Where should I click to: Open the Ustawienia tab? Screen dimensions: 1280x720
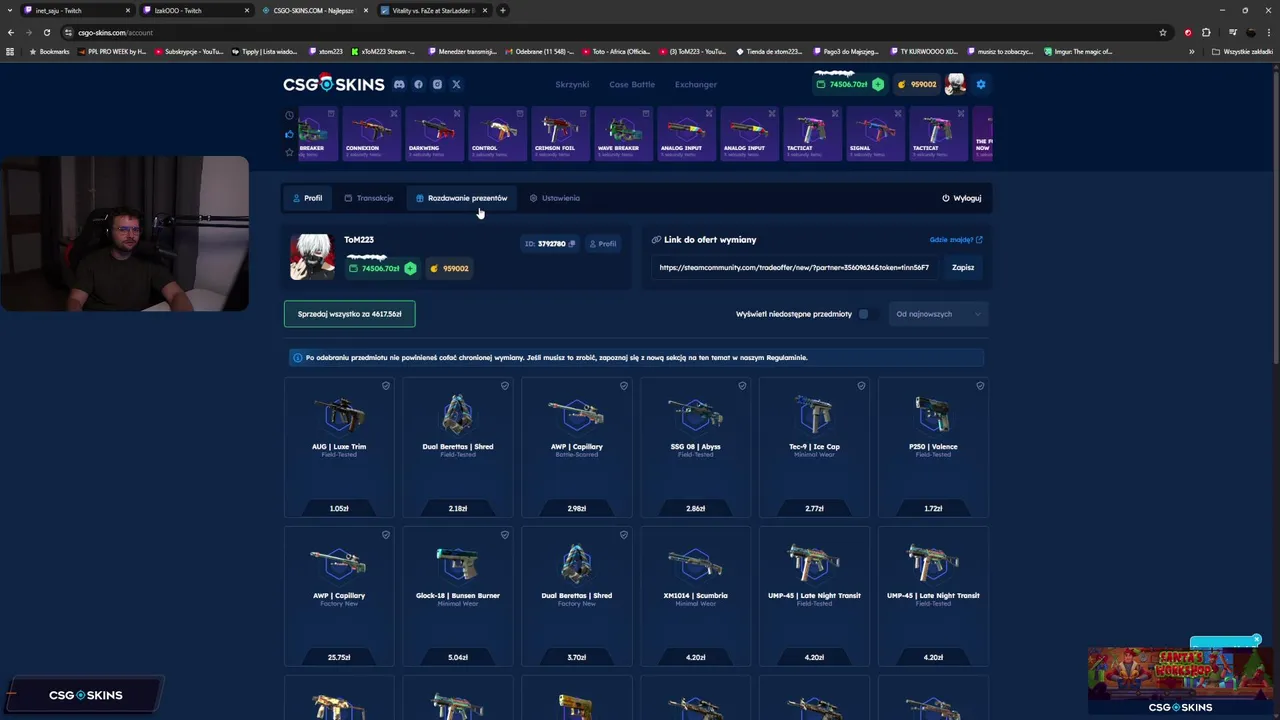555,198
